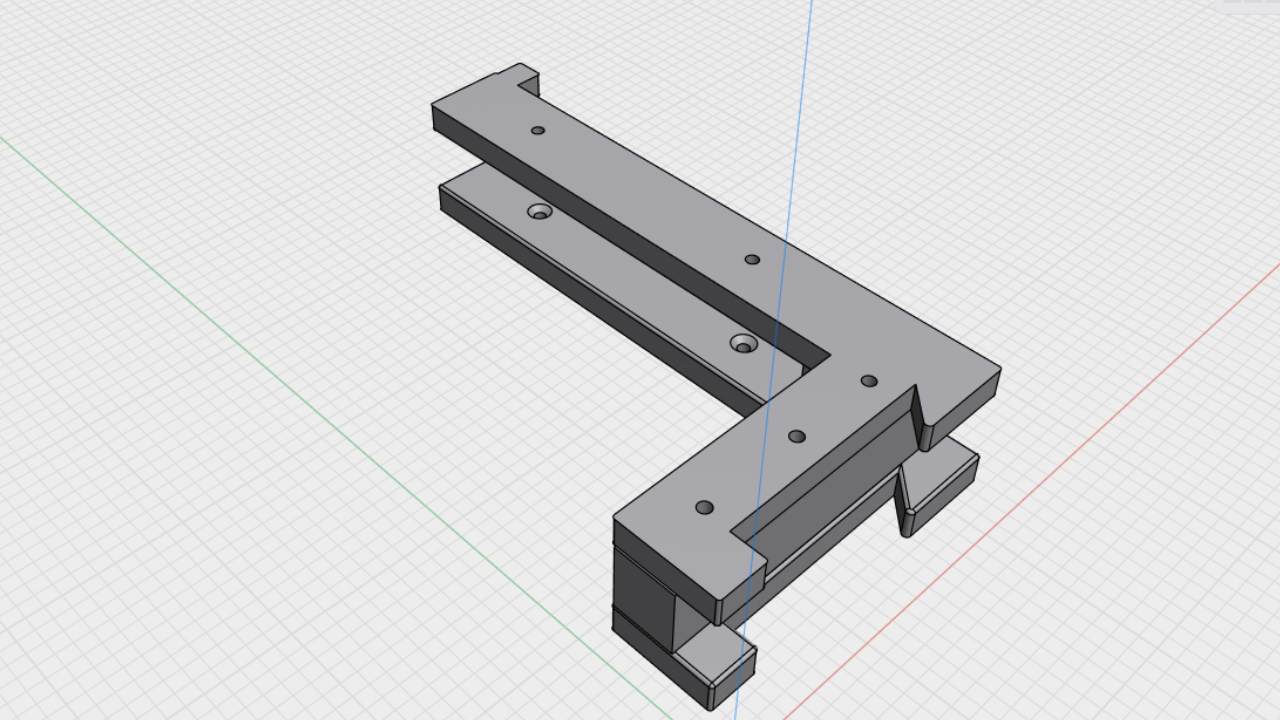
Task: Pick the countersunk hole at the lower plate's far end
Action: pos(540,212)
